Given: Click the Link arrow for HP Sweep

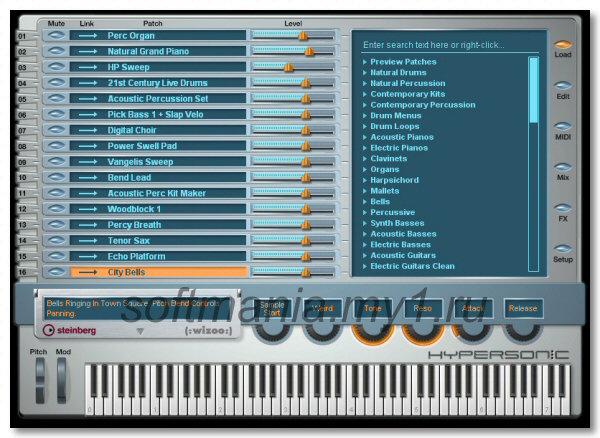Looking at the screenshot, I should [88, 67].
